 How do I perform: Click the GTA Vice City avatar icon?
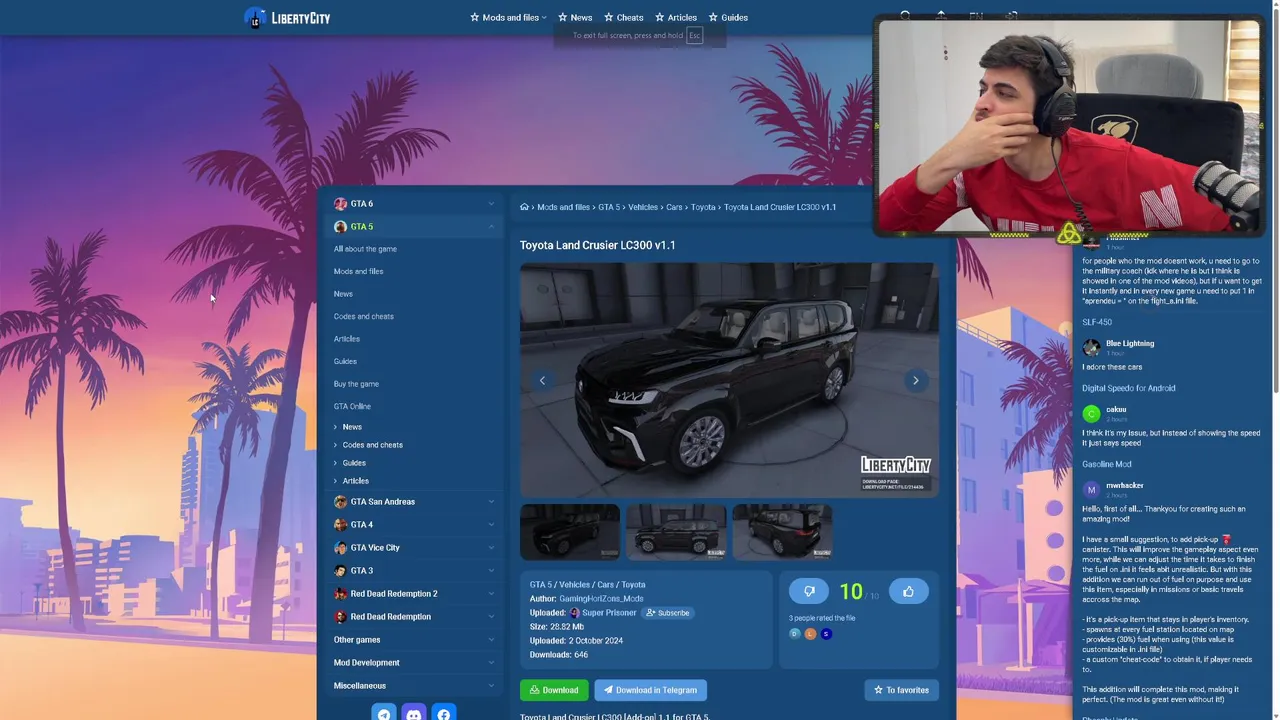coord(340,548)
